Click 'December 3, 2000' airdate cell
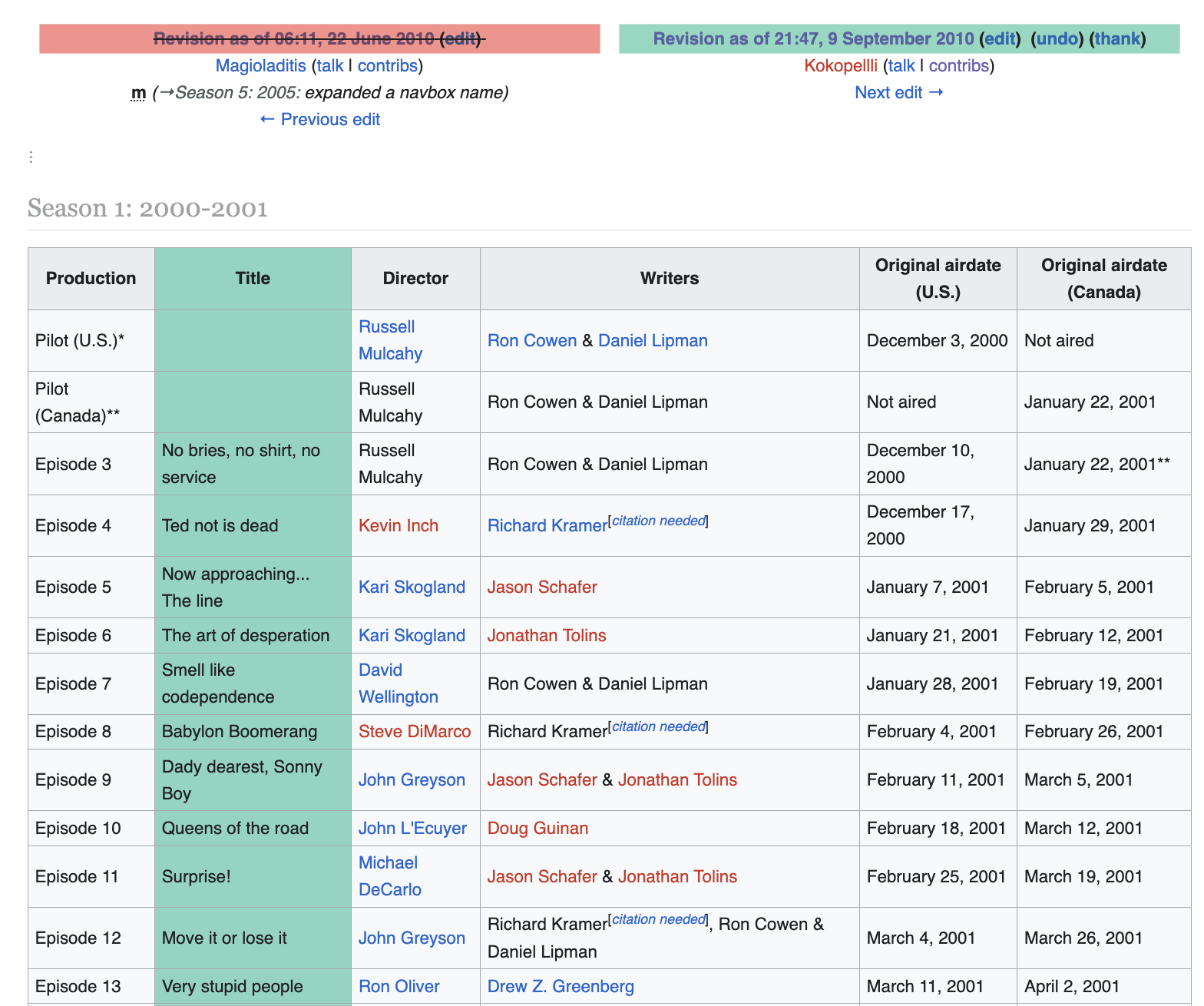1204x1006 pixels. tap(938, 341)
